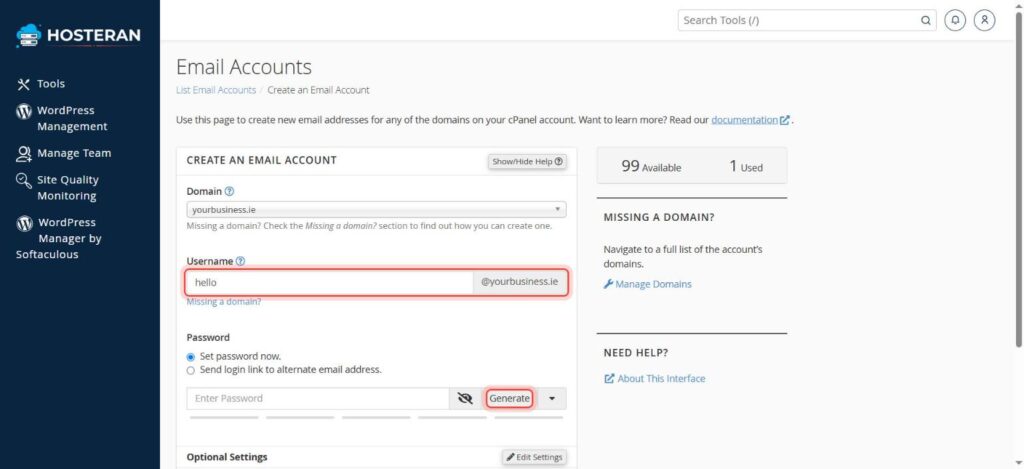The height and width of the screenshot is (469, 1024).
Task: Open WordPress Manager by Softaculous
Action: (59, 238)
